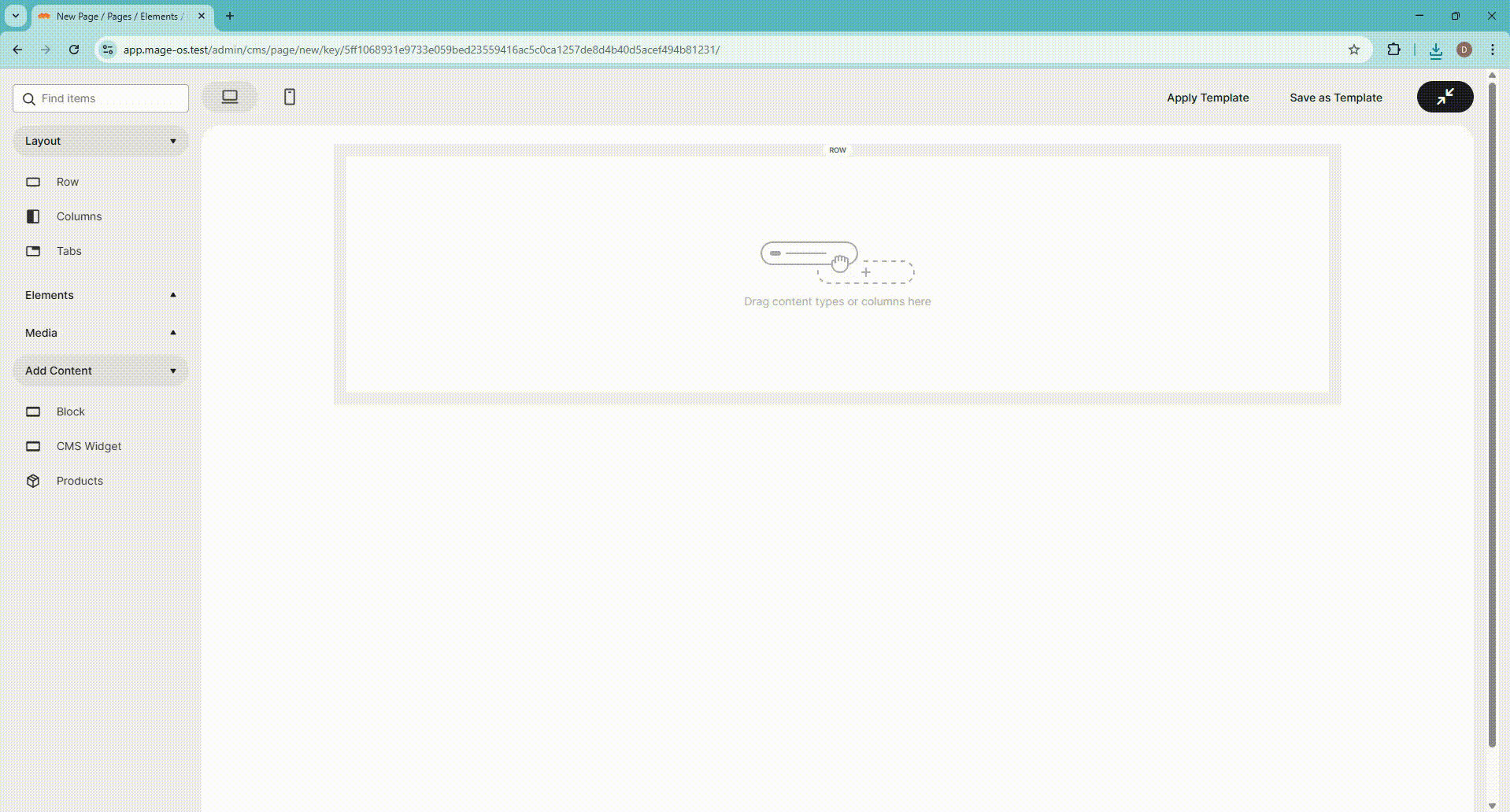Select the Products content icon
This screenshot has width=1510, height=812.
32,481
